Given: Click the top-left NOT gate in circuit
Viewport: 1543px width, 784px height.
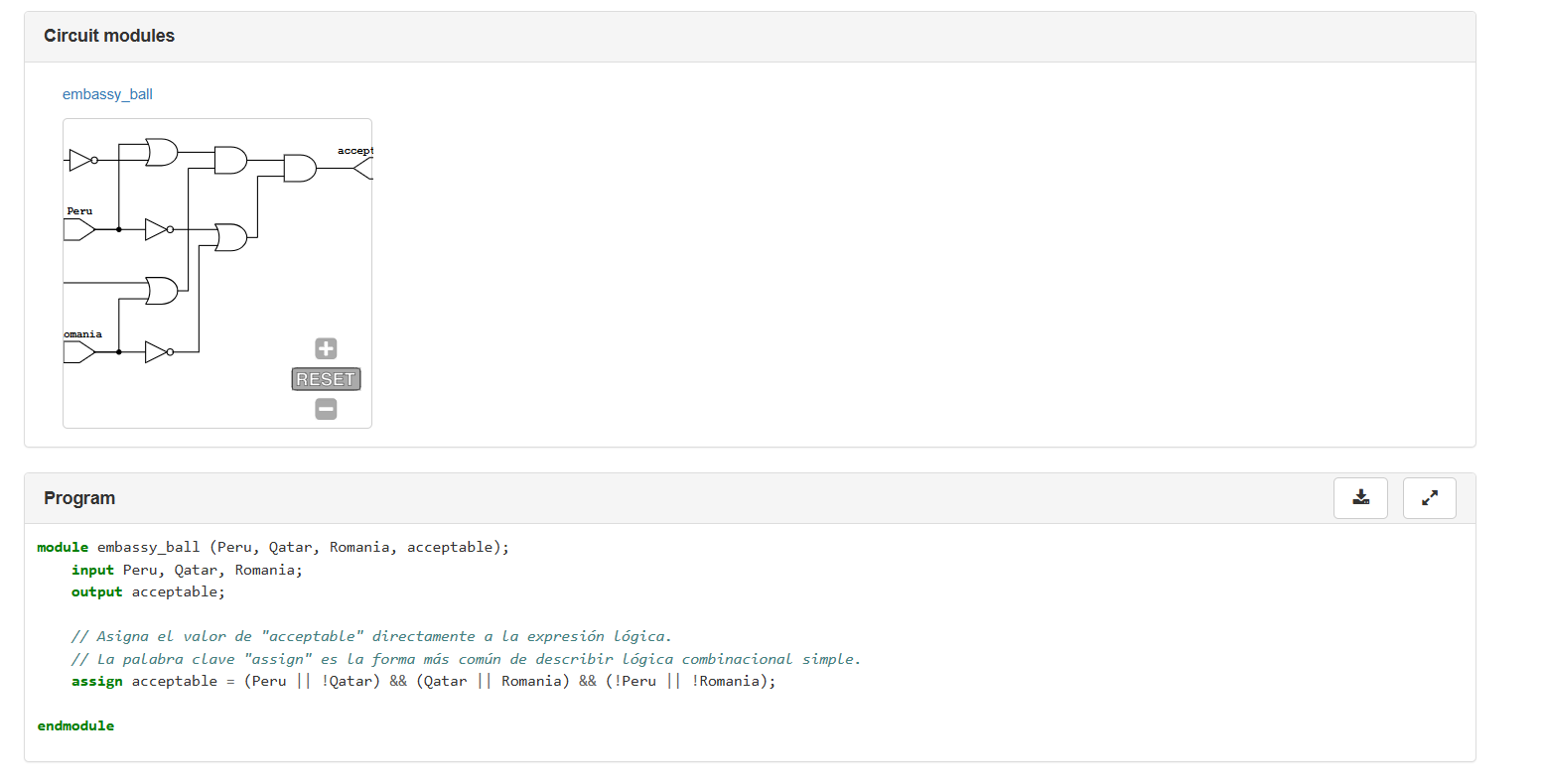Looking at the screenshot, I should (82, 160).
